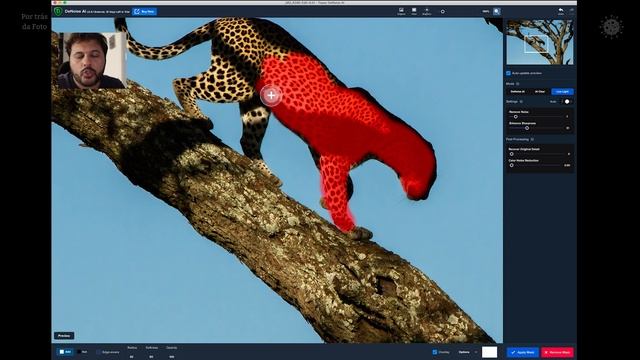Select the AI Clear mode tab
Image resolution: width=640 pixels, height=360 pixels.
pyautogui.click(x=540, y=91)
